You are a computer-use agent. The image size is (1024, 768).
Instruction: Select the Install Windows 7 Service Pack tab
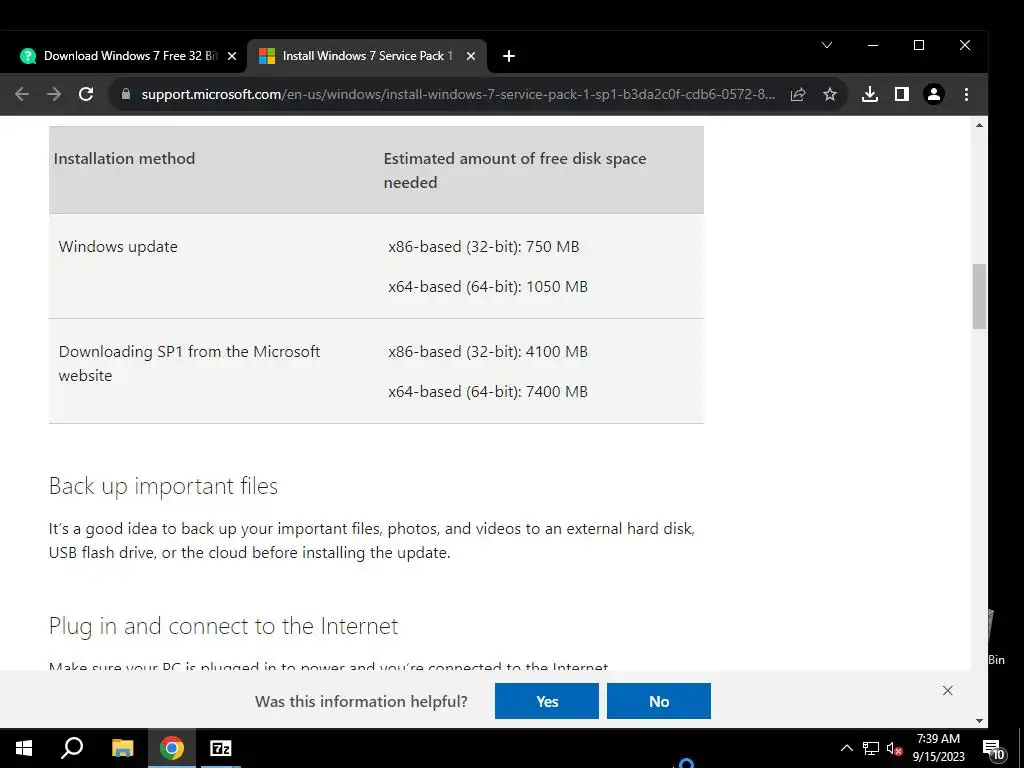click(360, 56)
